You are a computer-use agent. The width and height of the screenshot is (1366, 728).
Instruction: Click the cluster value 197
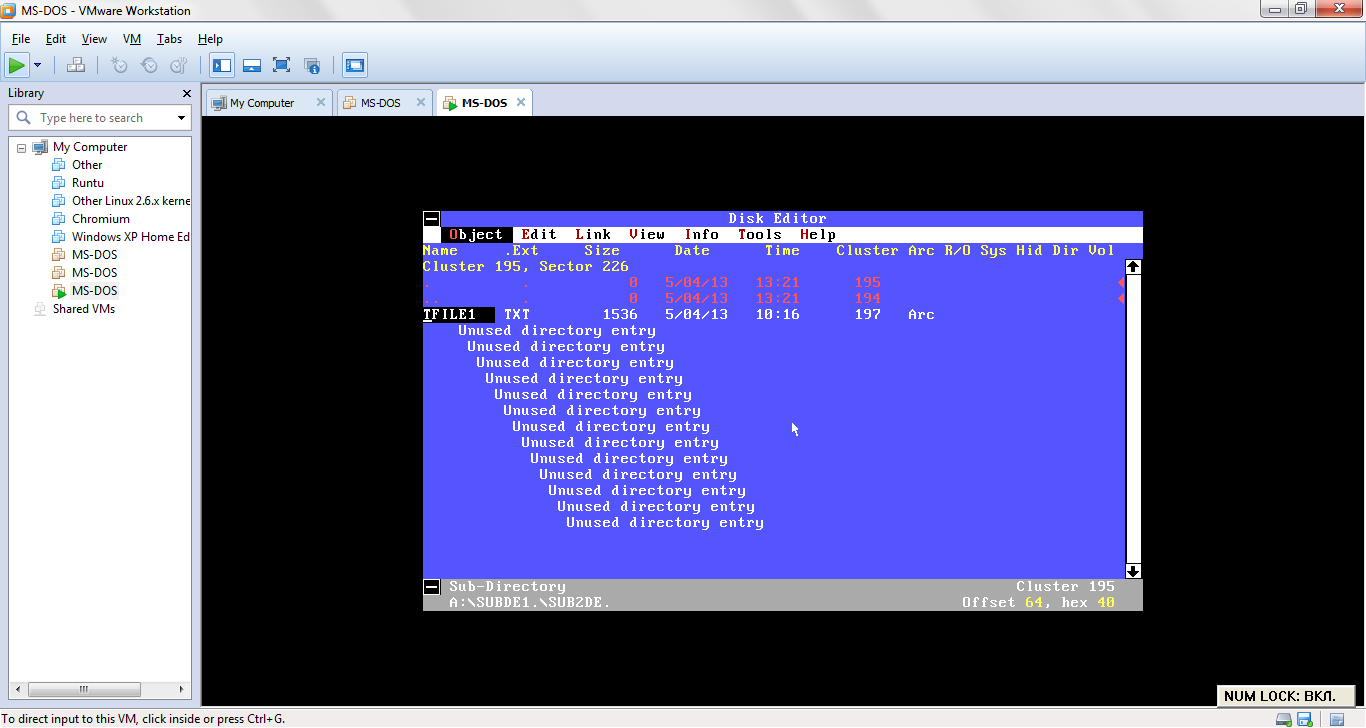[x=868, y=315]
